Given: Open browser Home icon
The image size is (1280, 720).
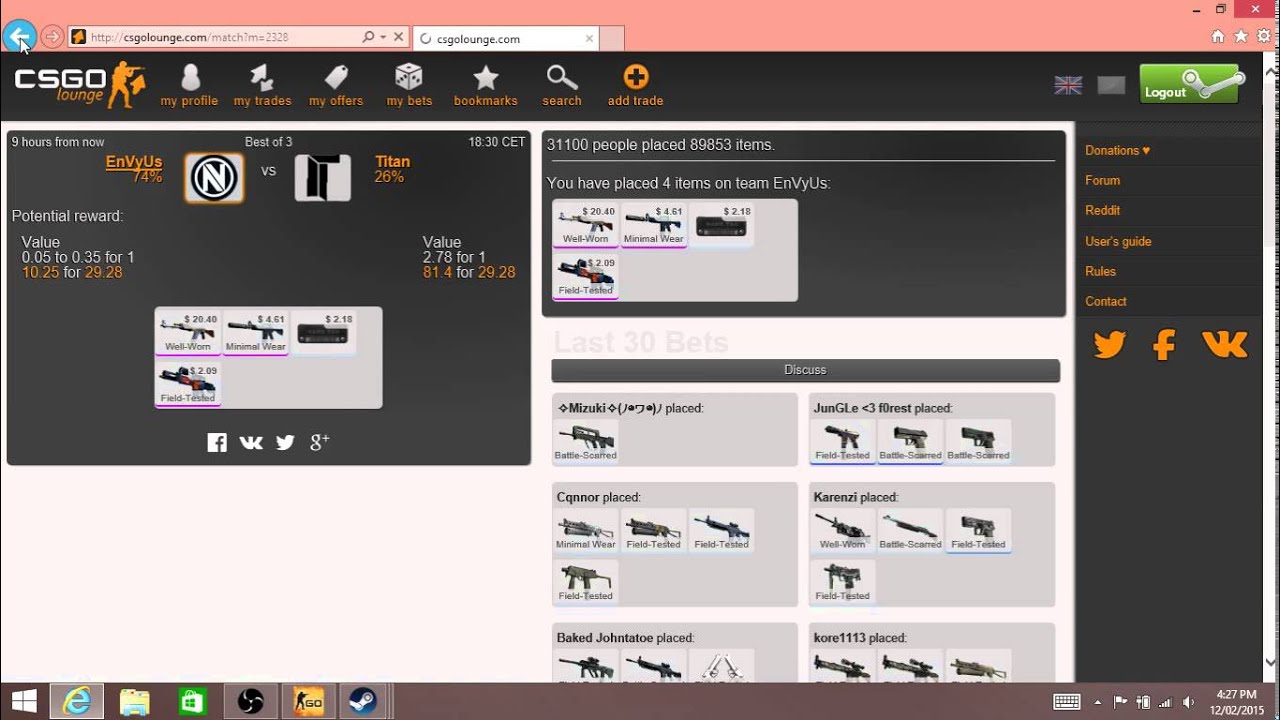Looking at the screenshot, I should 1217,36.
